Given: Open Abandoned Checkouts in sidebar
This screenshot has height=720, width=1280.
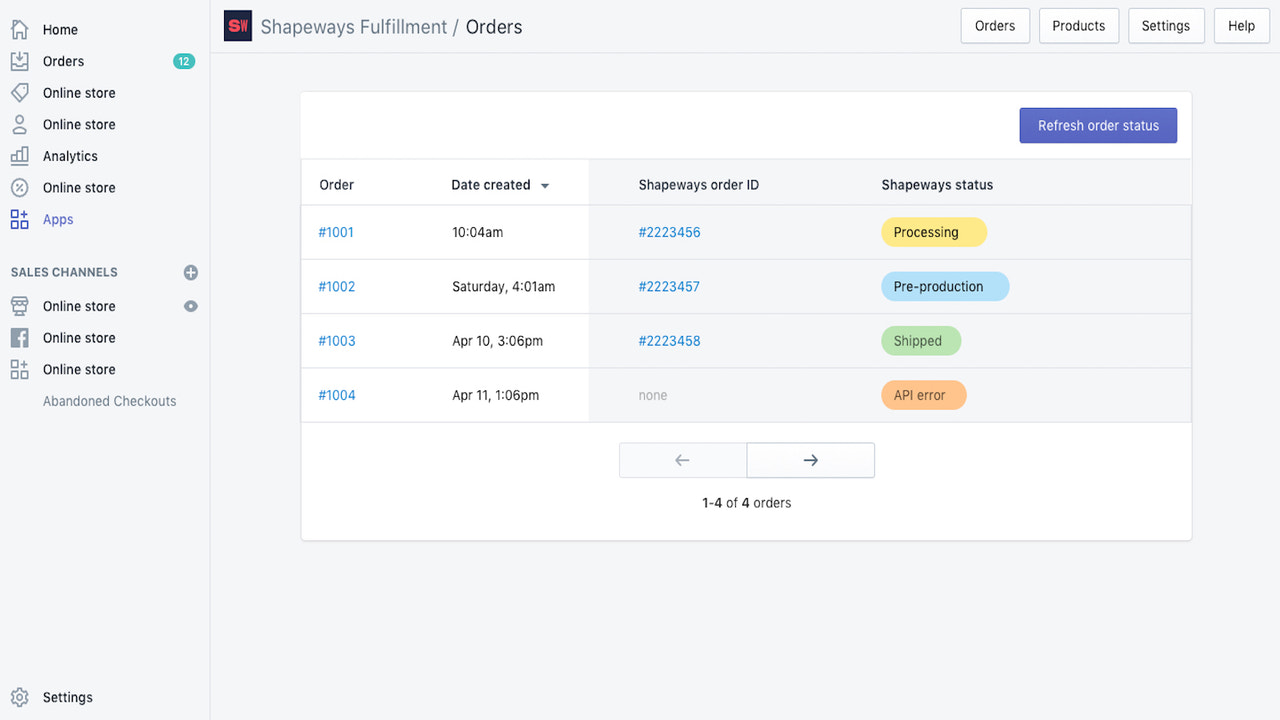Looking at the screenshot, I should pyautogui.click(x=109, y=401).
